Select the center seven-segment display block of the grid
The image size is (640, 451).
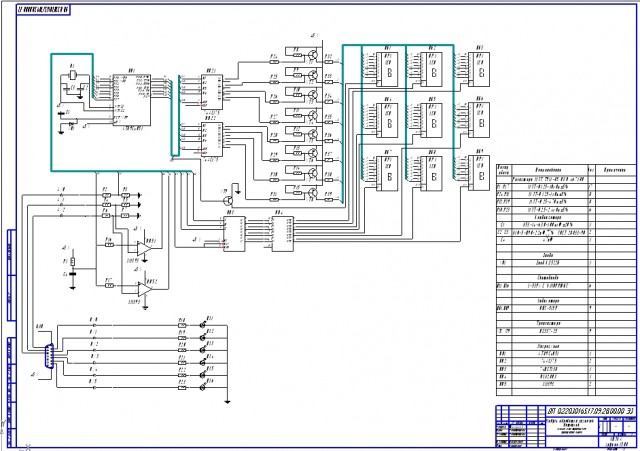(431, 121)
